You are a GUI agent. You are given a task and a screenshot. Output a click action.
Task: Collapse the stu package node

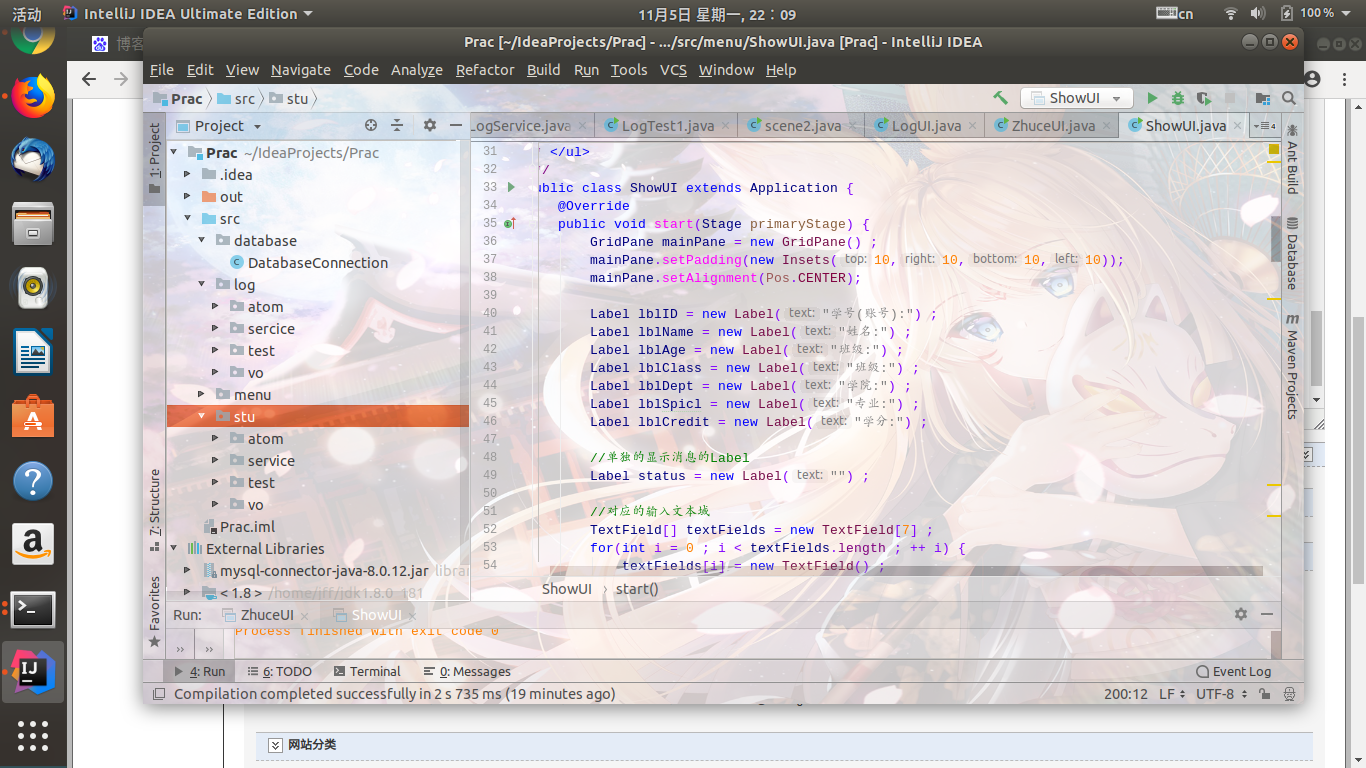(201, 417)
